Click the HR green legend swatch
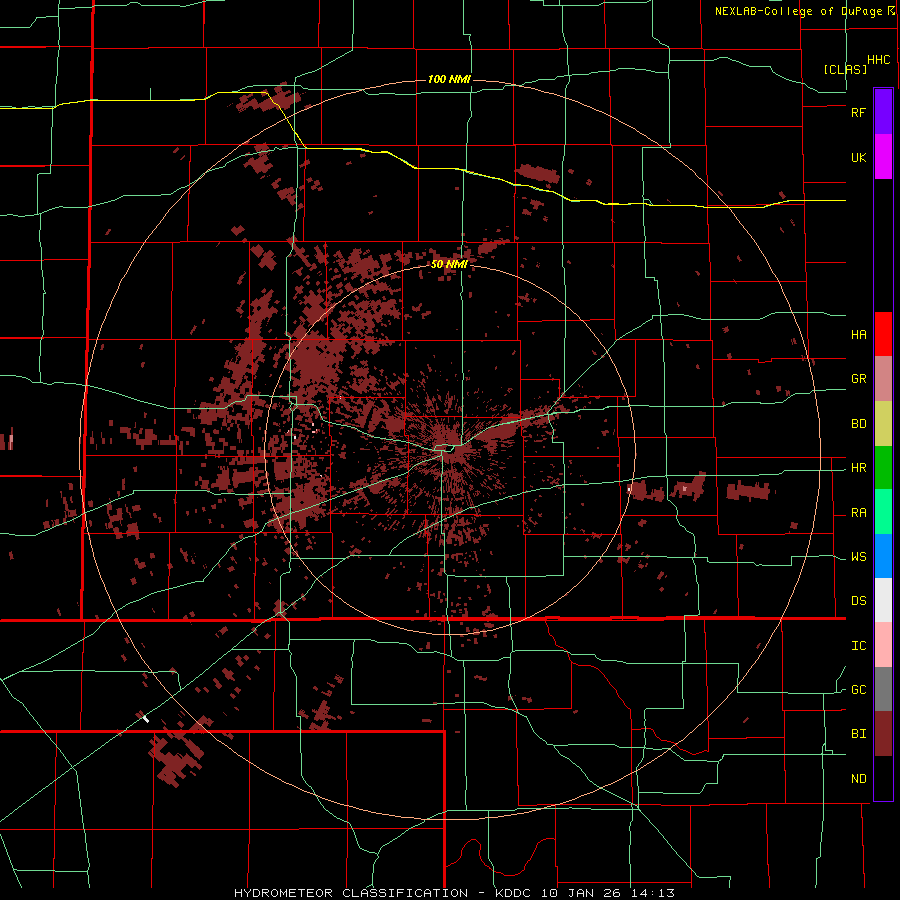900x900 pixels. click(x=883, y=468)
